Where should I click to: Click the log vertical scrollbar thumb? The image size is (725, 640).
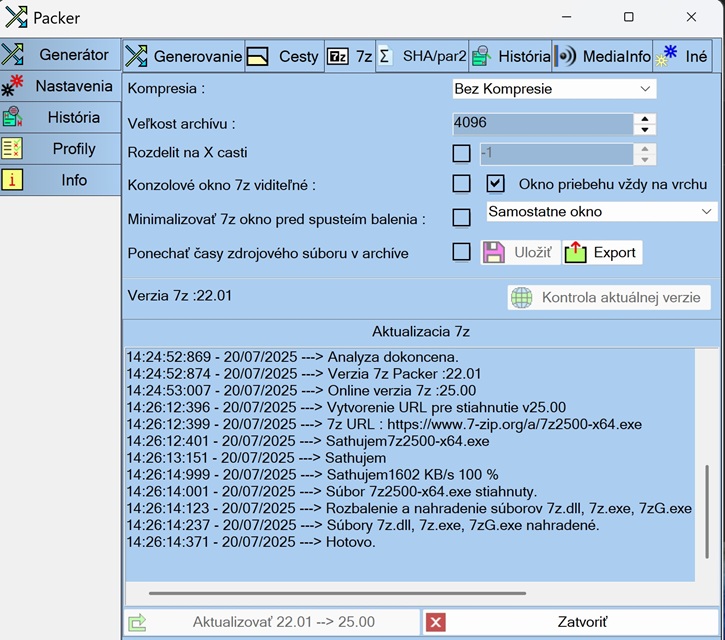click(x=707, y=512)
